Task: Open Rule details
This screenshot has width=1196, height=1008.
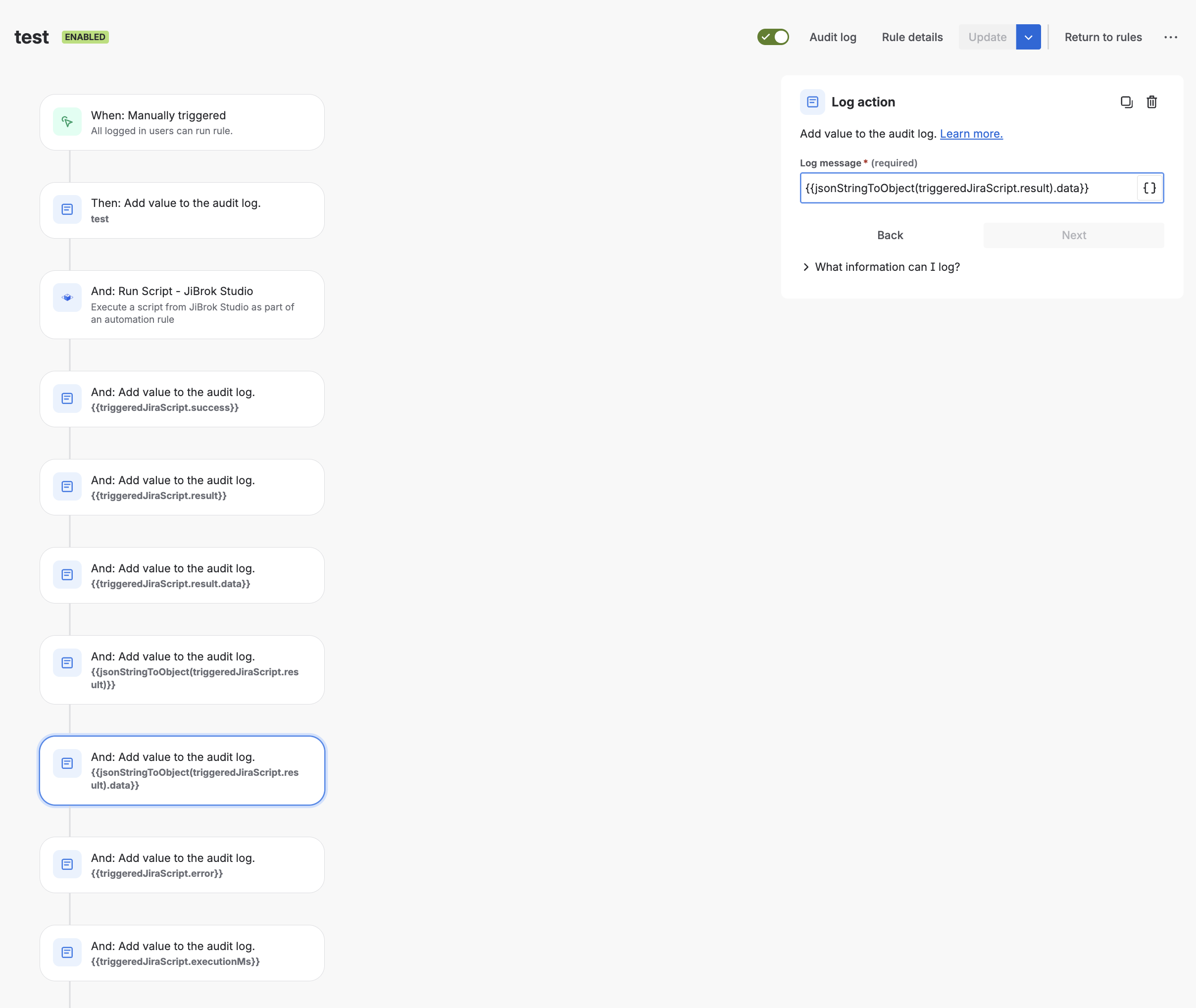Action: 912,37
